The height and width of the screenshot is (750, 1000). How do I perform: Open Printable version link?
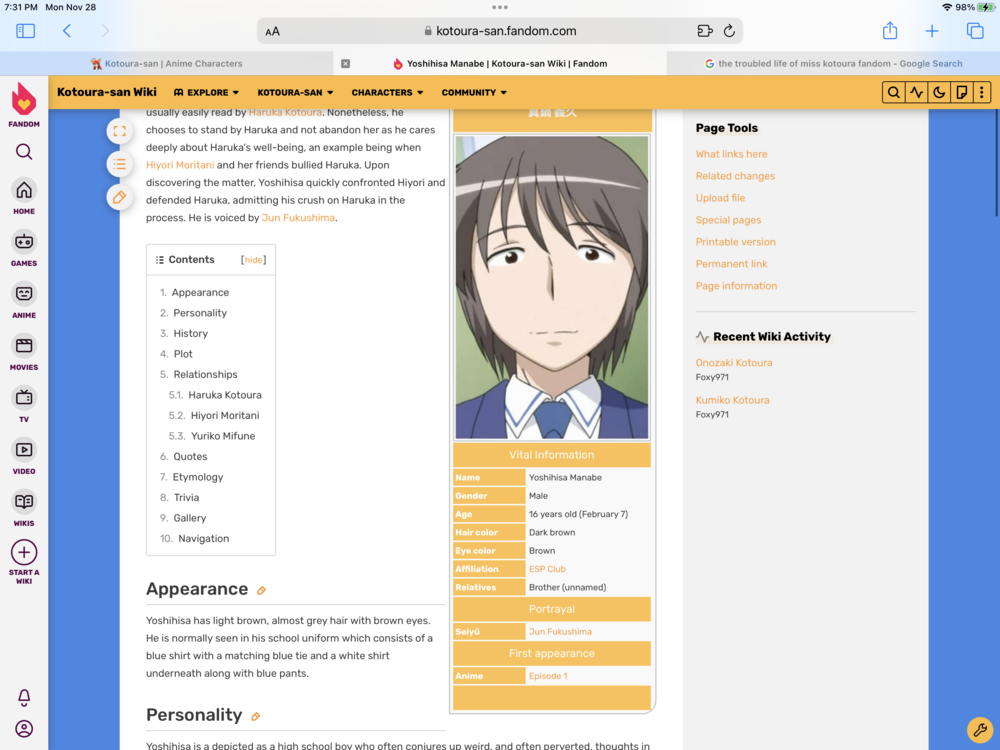tap(735, 242)
